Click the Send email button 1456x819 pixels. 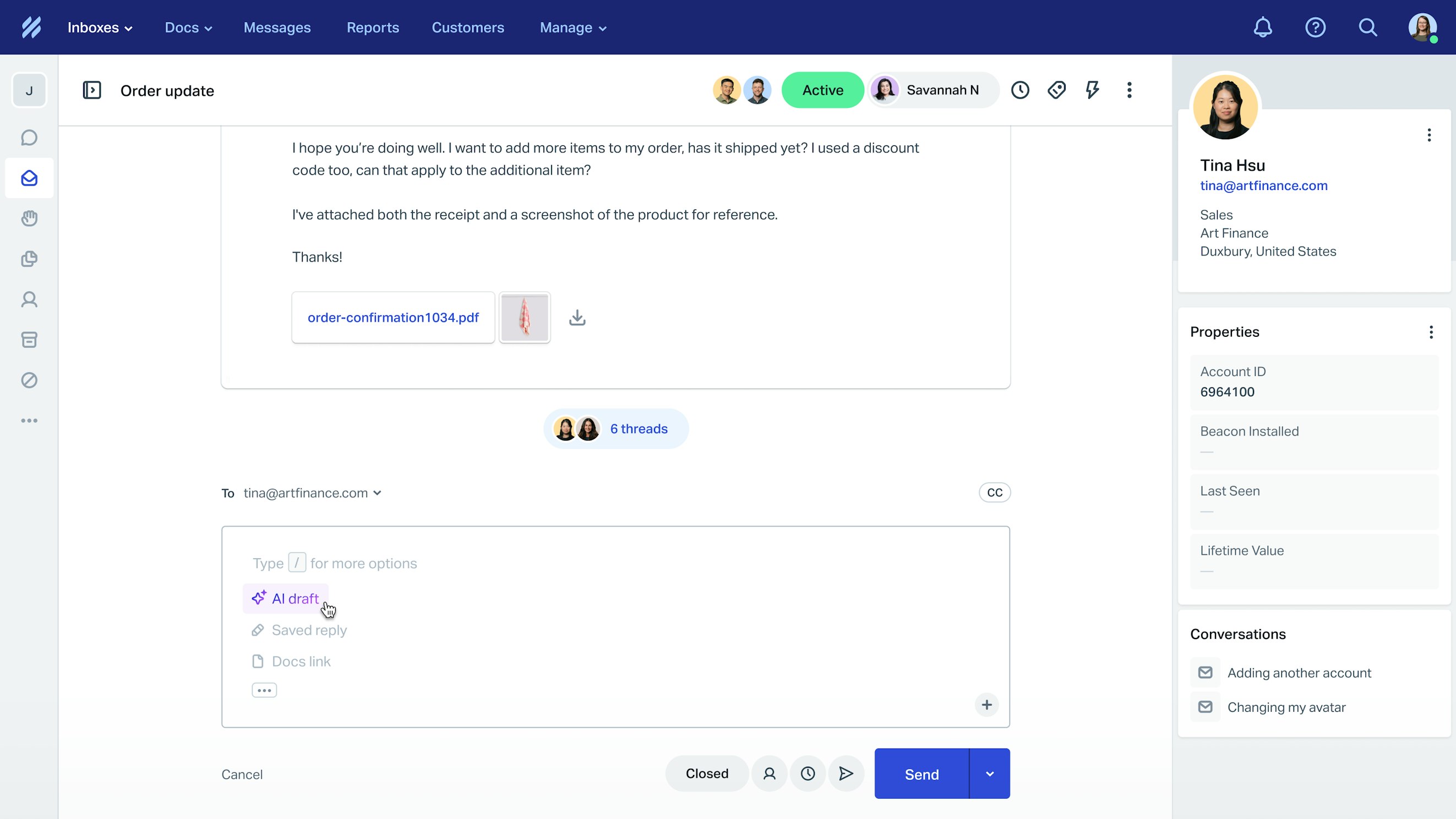click(x=922, y=773)
